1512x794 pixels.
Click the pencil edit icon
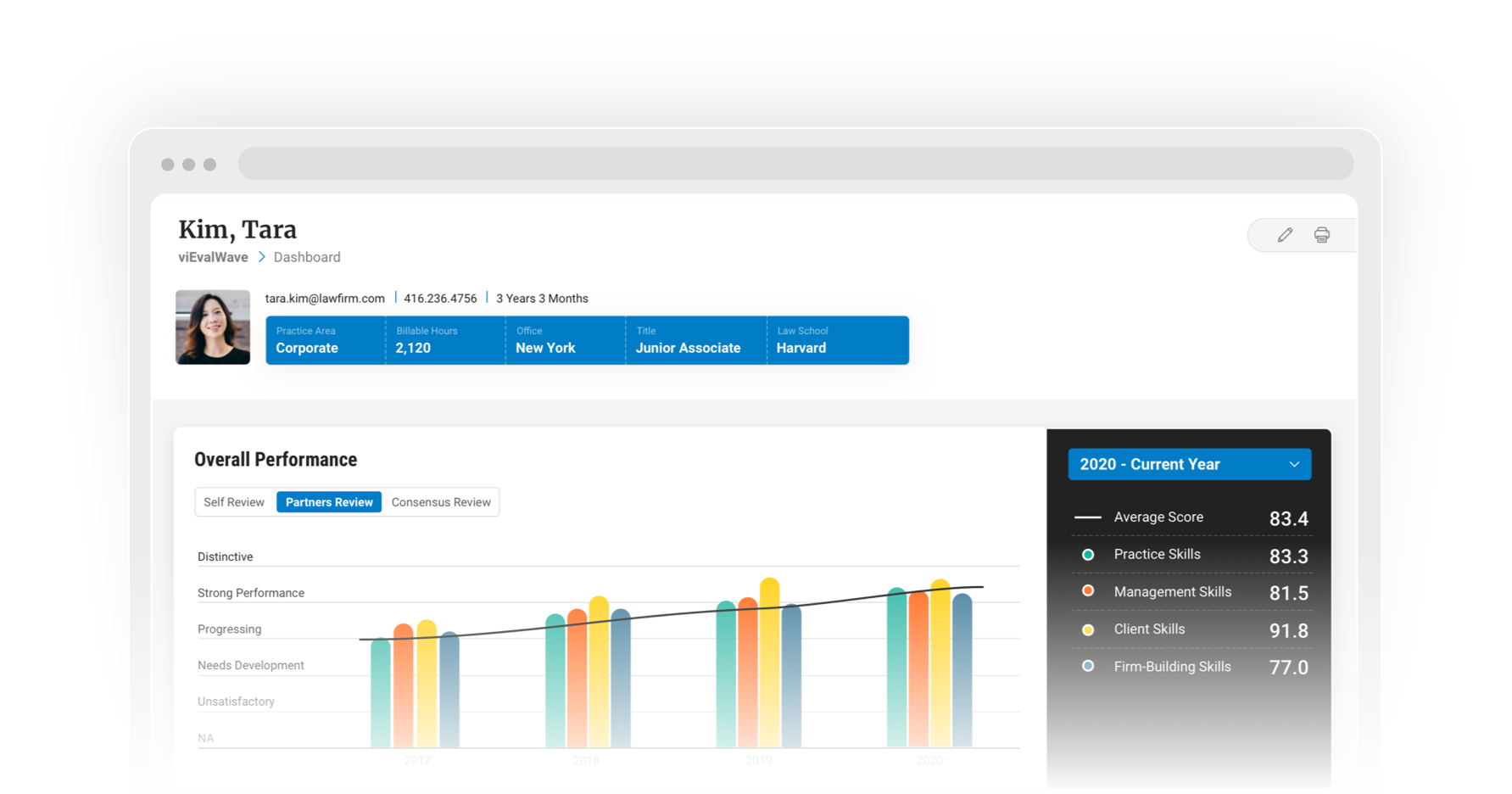tap(1284, 235)
